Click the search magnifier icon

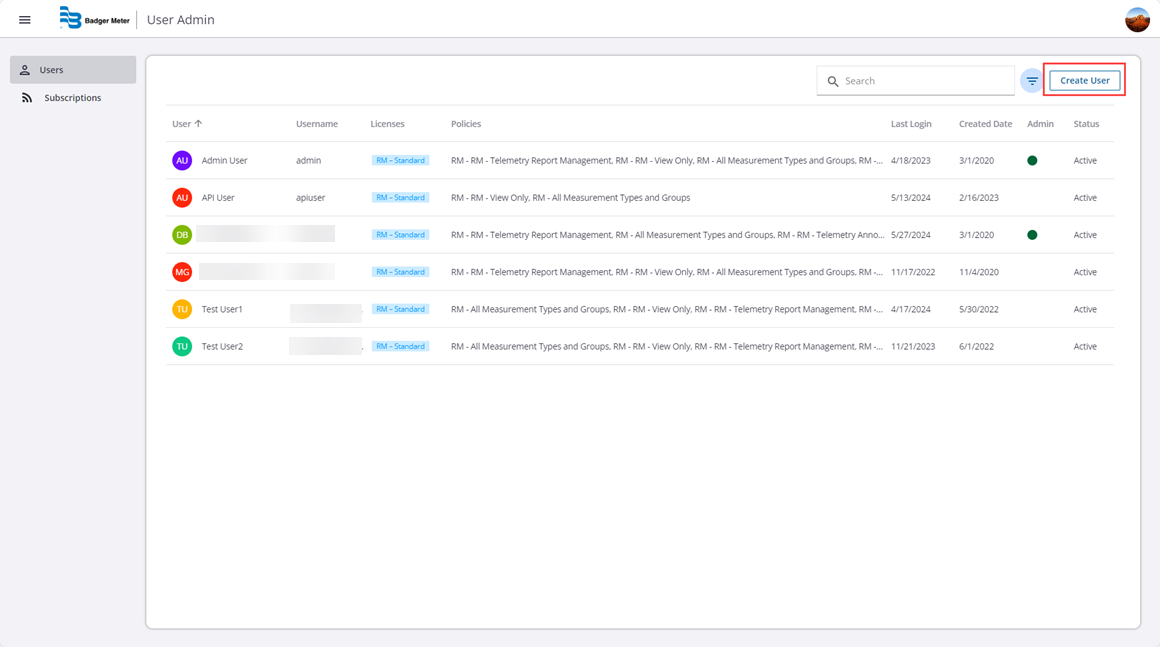(833, 81)
